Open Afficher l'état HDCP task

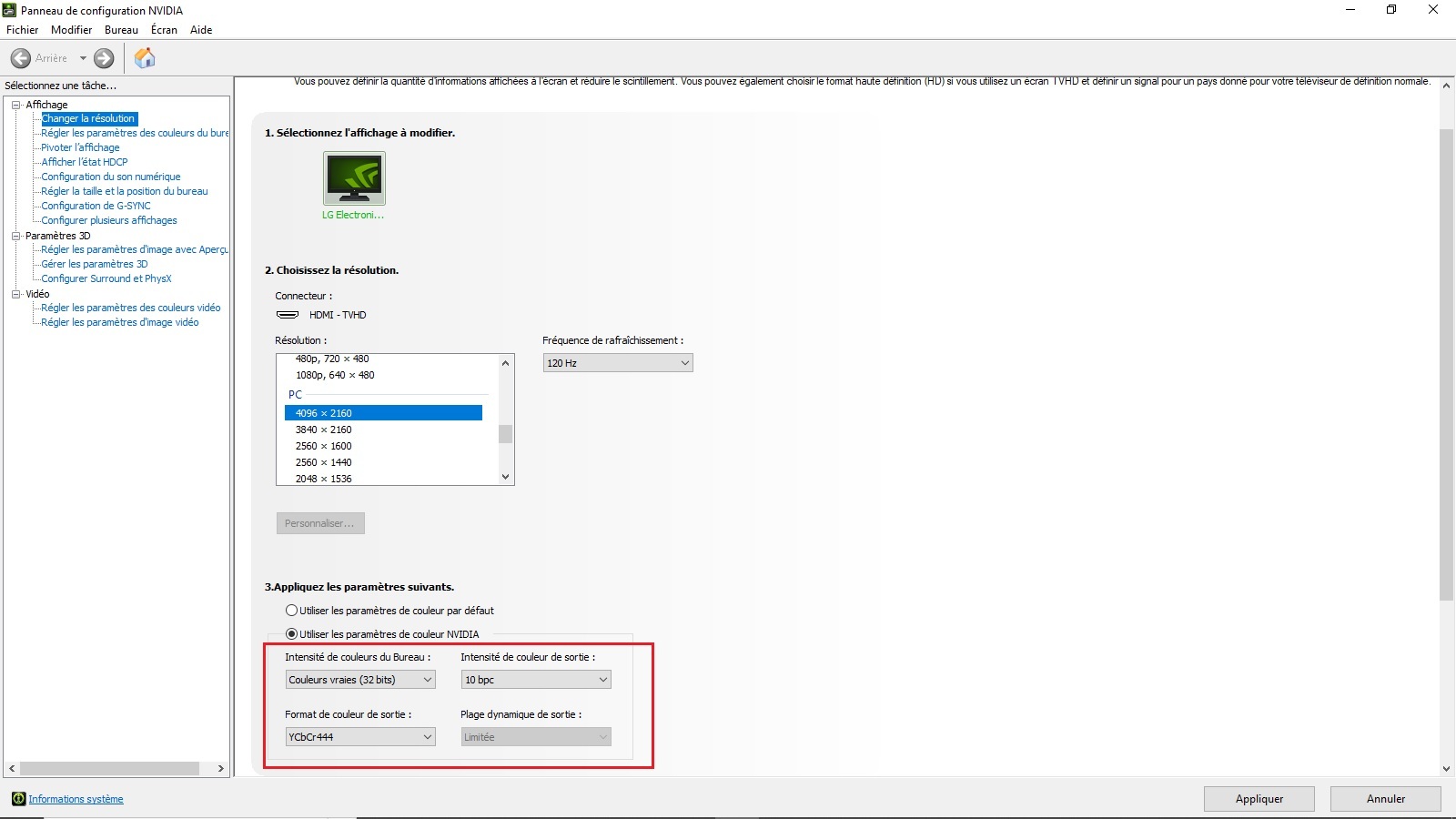pos(85,162)
